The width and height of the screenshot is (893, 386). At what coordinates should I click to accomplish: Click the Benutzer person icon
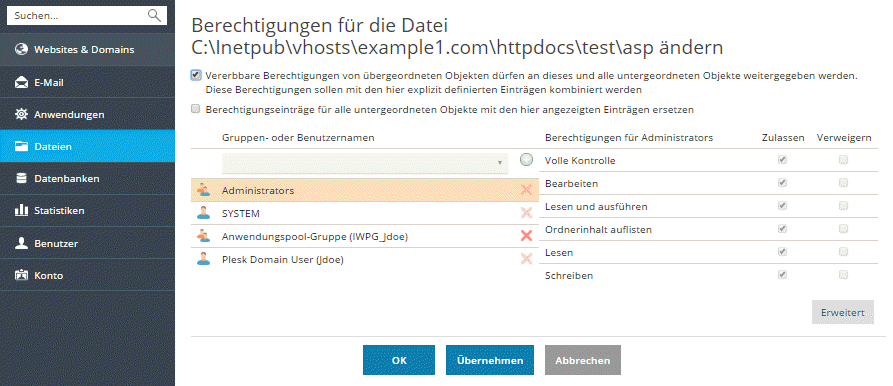[x=21, y=243]
